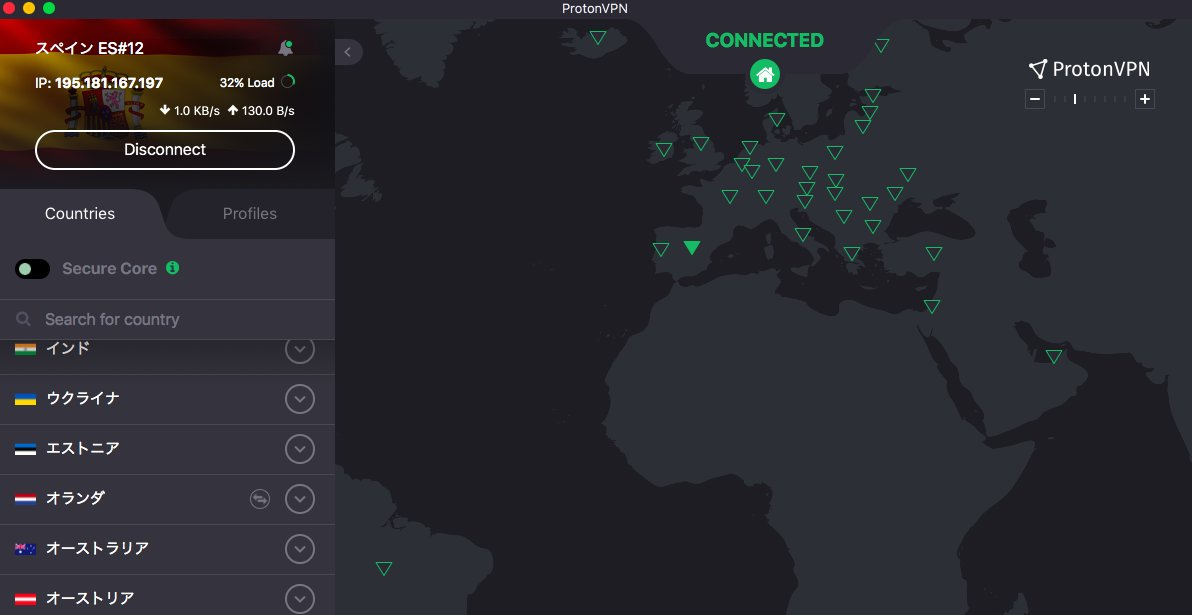The width and height of the screenshot is (1192, 615).
Task: Open notifications with the bell icon
Action: (285, 48)
